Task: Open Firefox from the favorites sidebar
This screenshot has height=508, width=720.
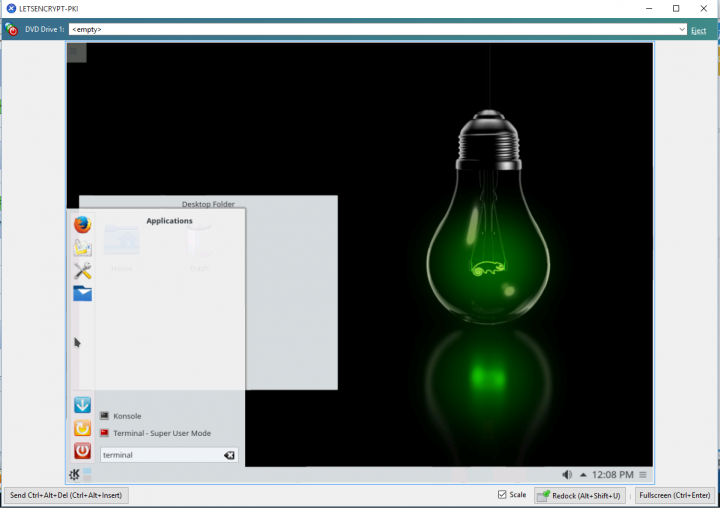Action: pos(82,224)
